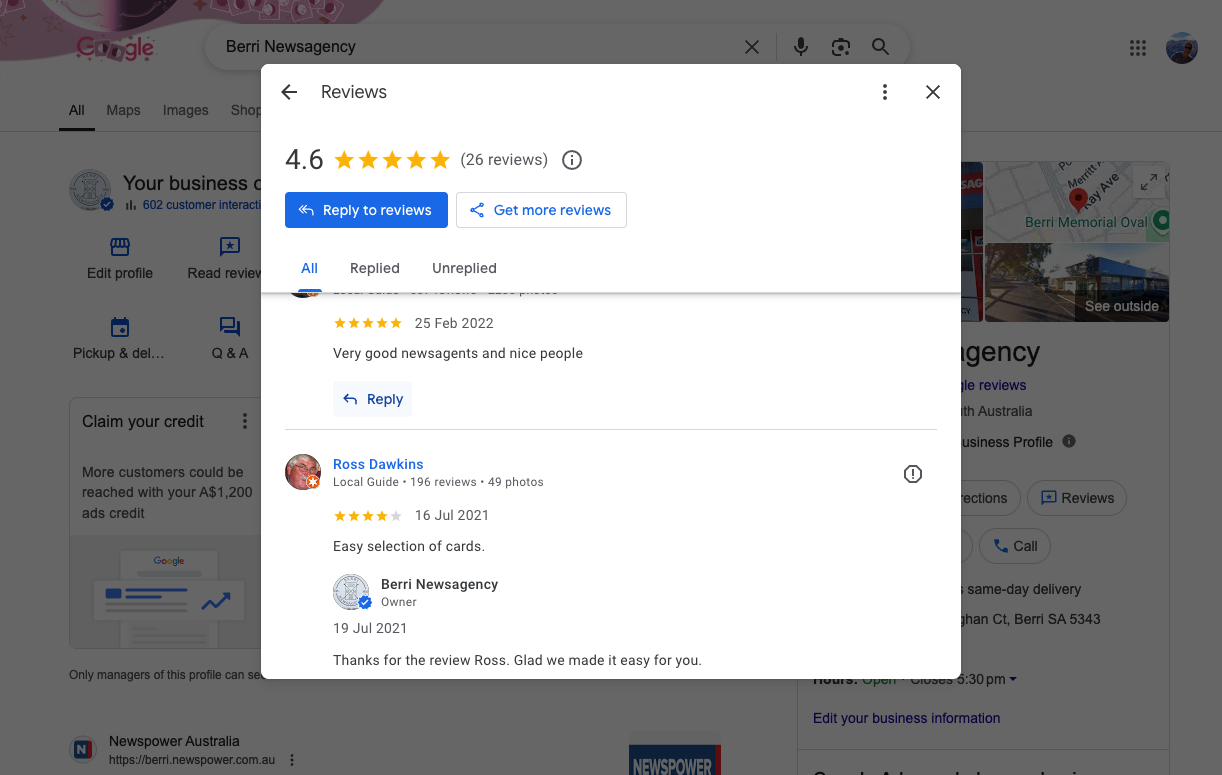Expand the map with the fullscreen icon
The image size is (1222, 775).
tap(1149, 183)
